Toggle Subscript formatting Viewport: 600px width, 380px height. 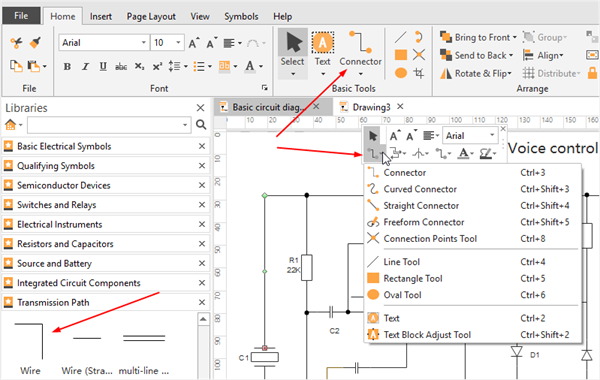click(x=139, y=67)
